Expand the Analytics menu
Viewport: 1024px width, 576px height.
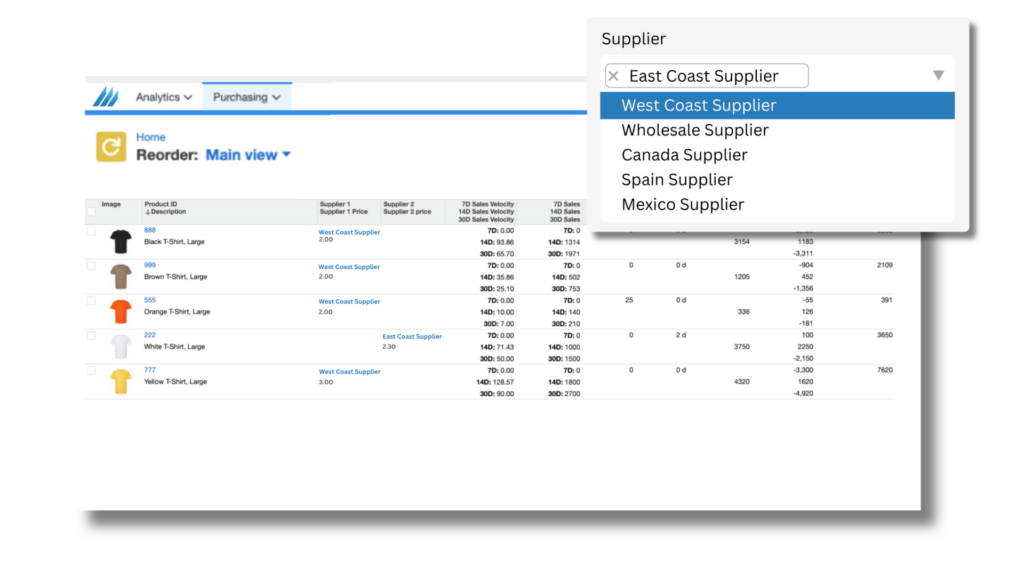click(x=160, y=97)
